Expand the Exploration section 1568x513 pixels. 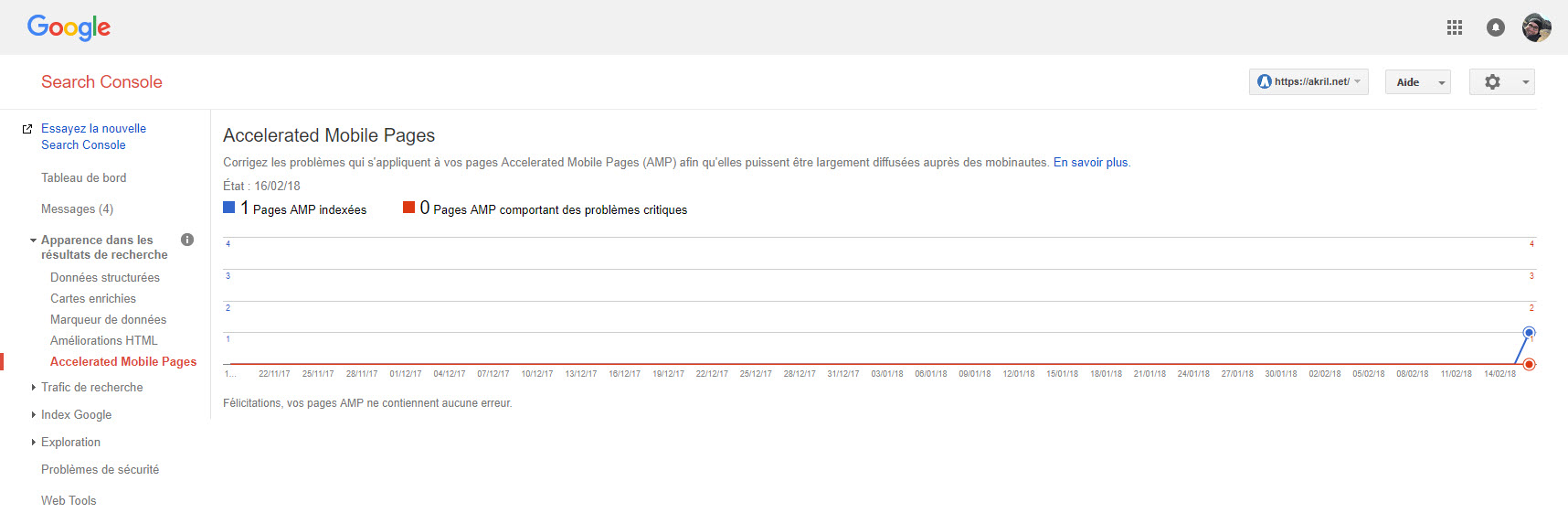(34, 443)
